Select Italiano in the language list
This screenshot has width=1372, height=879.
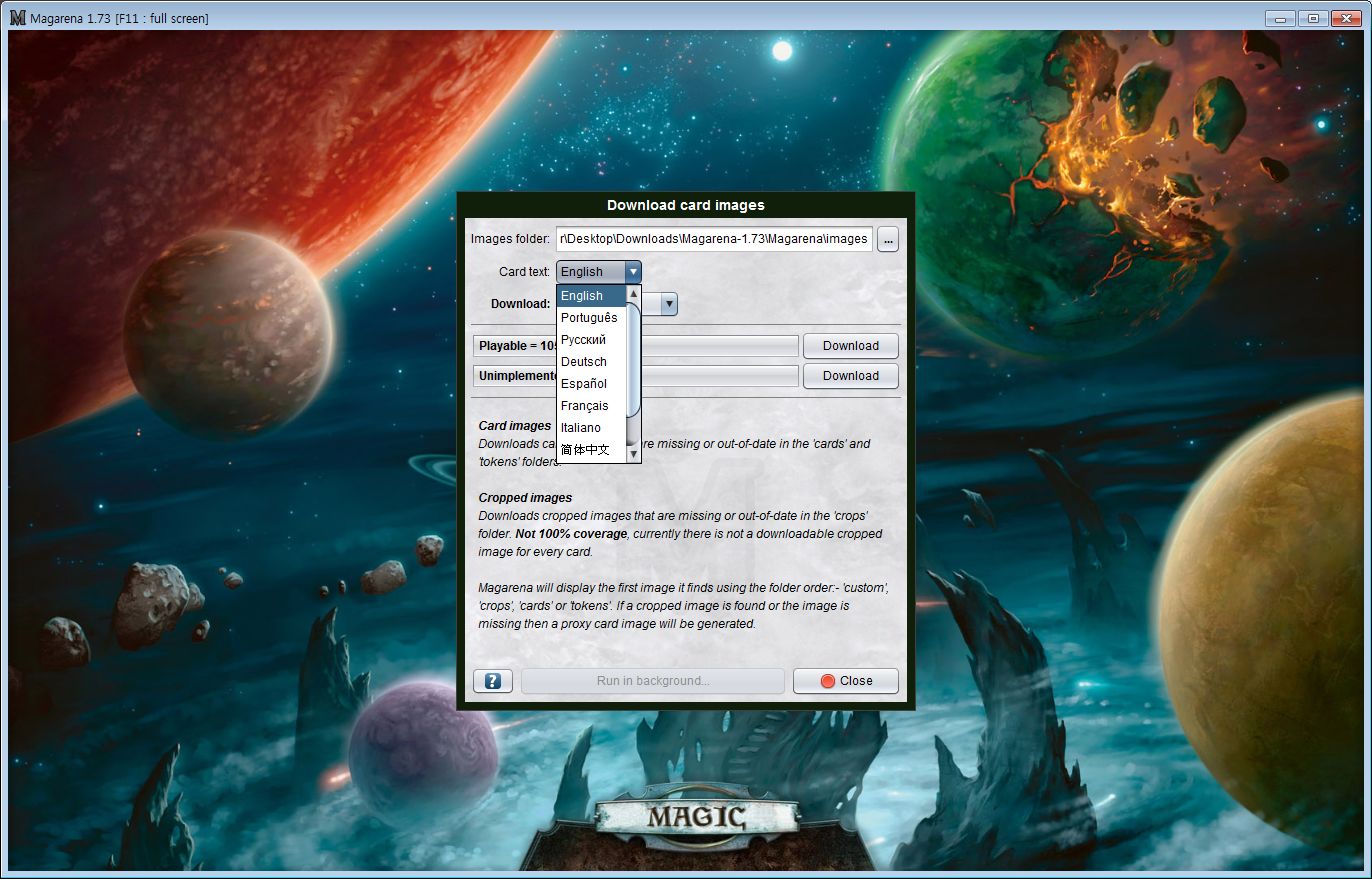(590, 428)
